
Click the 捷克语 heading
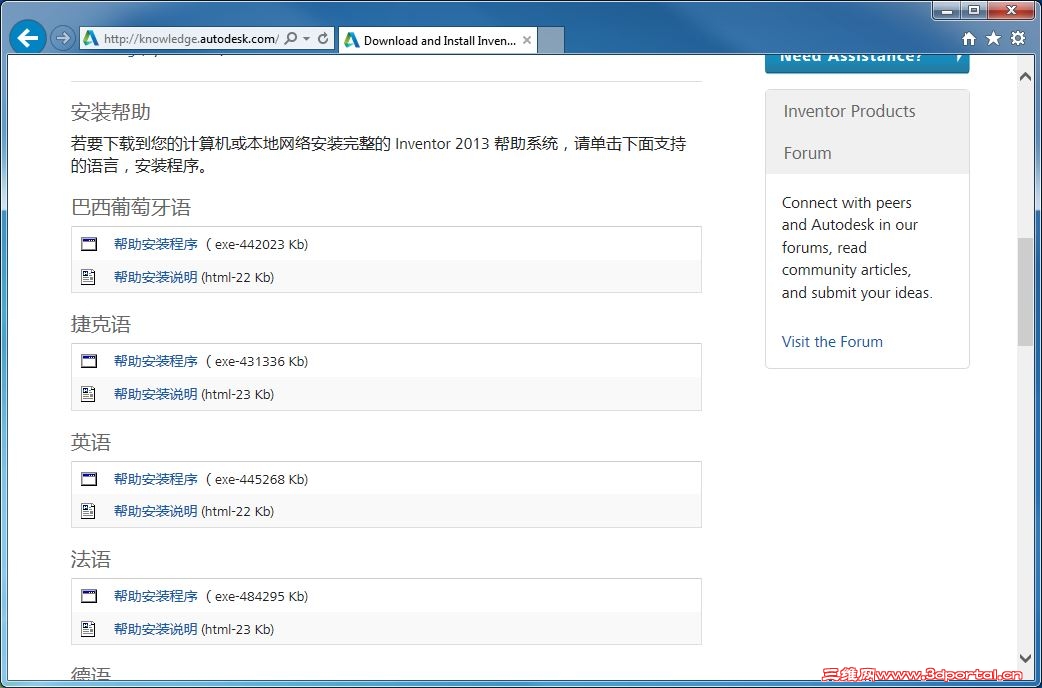[x=100, y=324]
